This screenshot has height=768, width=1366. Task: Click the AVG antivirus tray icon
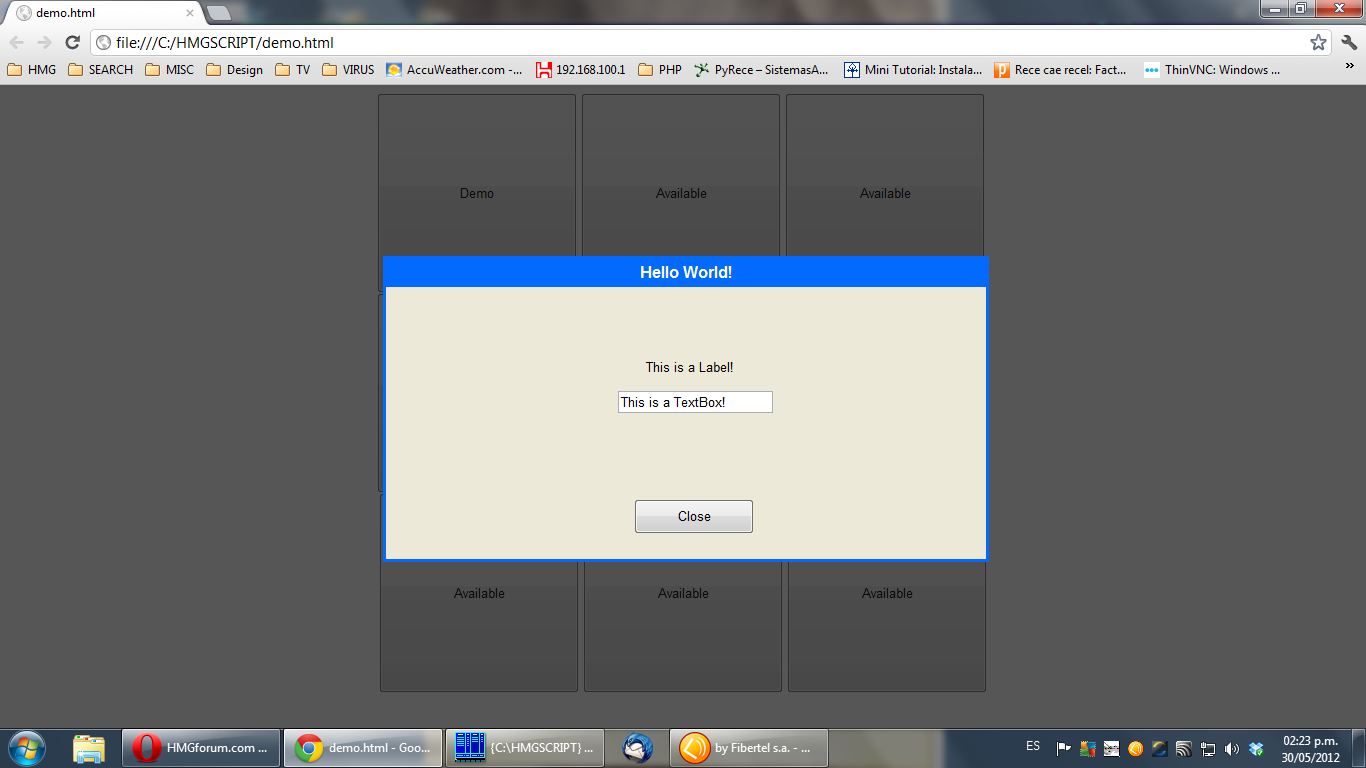click(1088, 748)
